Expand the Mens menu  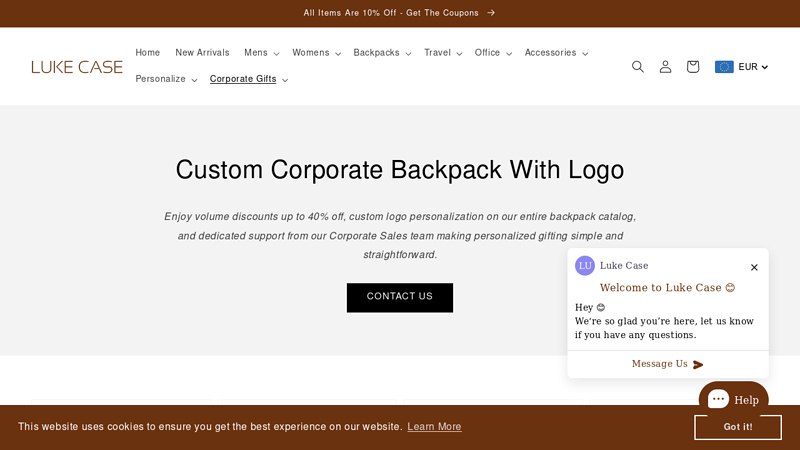pyautogui.click(x=261, y=53)
